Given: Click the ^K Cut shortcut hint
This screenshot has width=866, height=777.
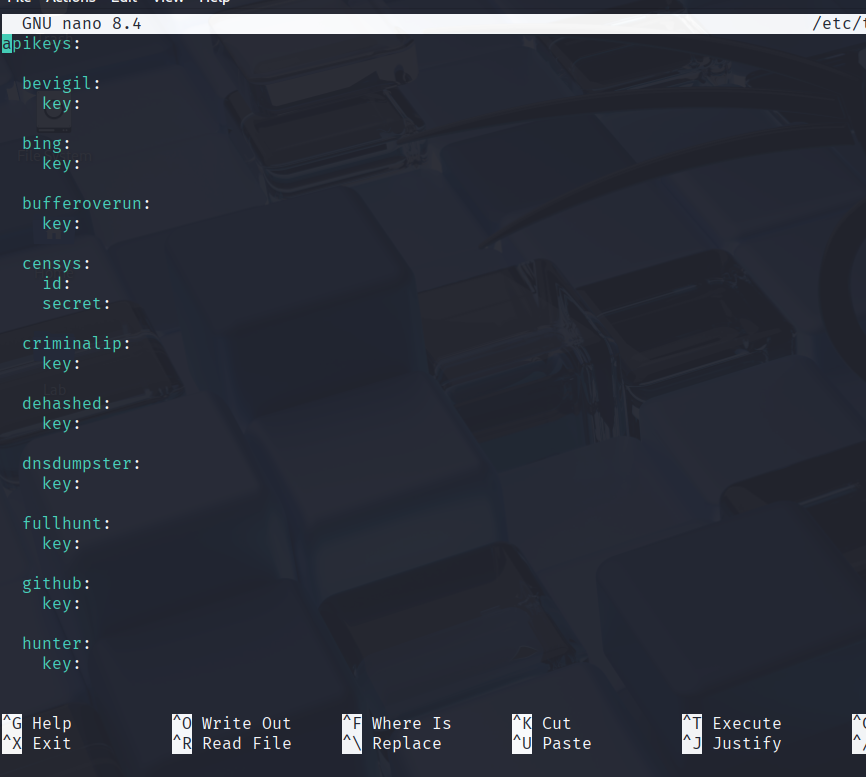Looking at the screenshot, I should 541,723.
